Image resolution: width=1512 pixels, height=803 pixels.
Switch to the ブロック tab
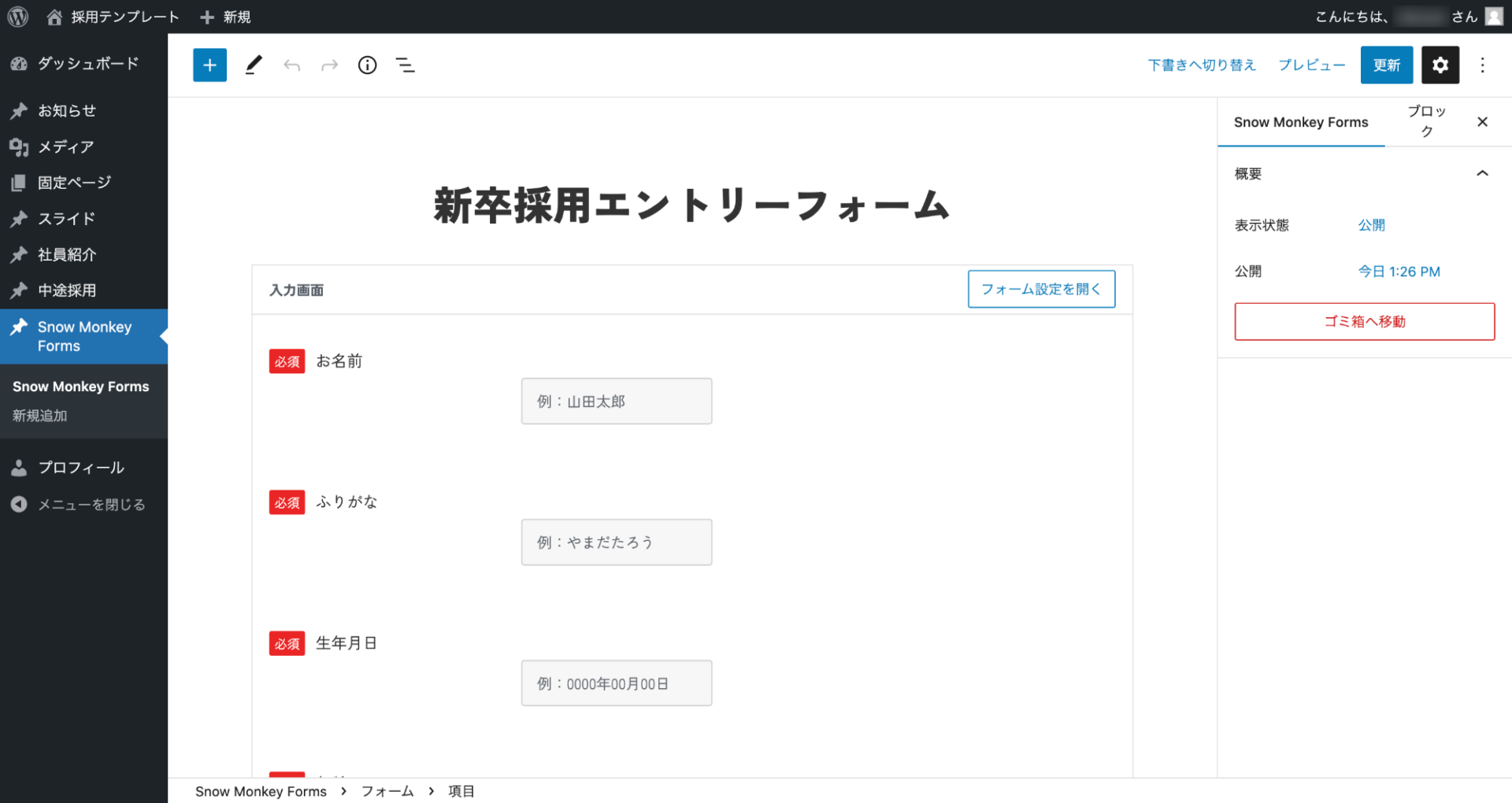click(x=1426, y=121)
